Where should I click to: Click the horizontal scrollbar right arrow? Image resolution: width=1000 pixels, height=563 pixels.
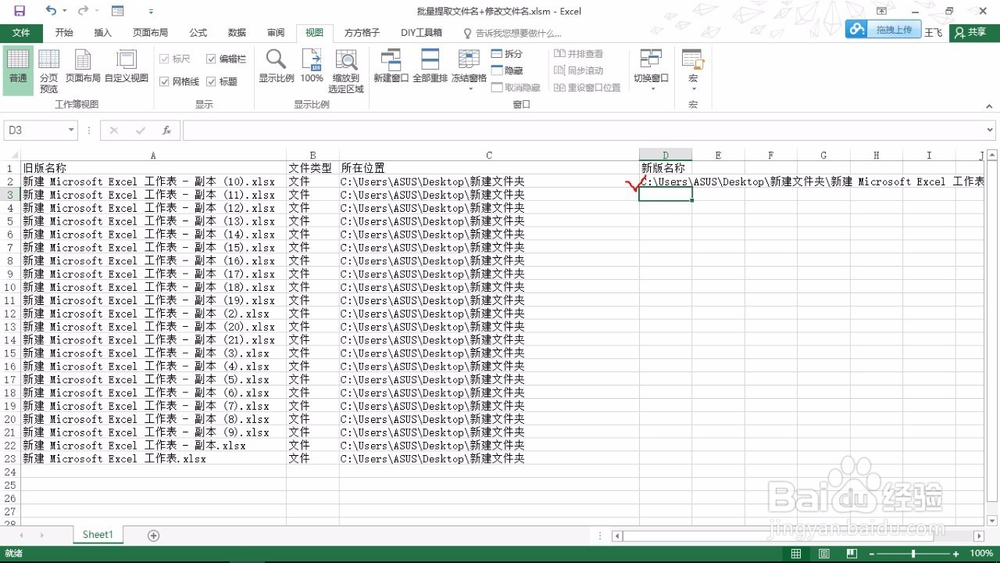point(979,536)
